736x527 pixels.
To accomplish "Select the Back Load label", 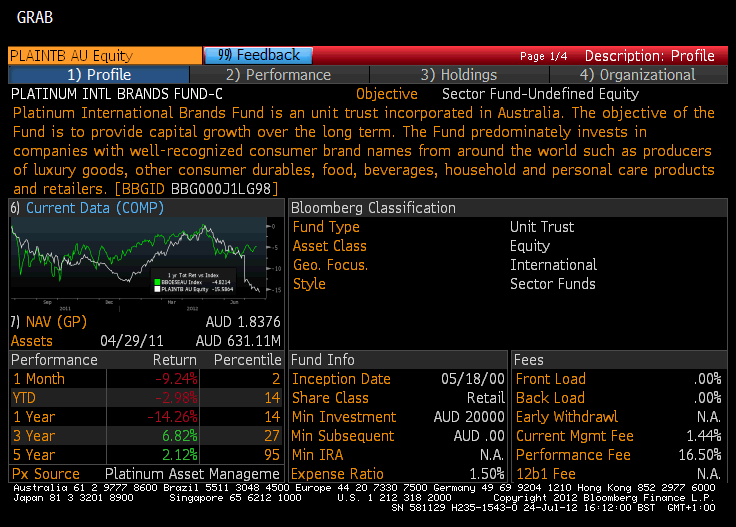I will 550,398.
